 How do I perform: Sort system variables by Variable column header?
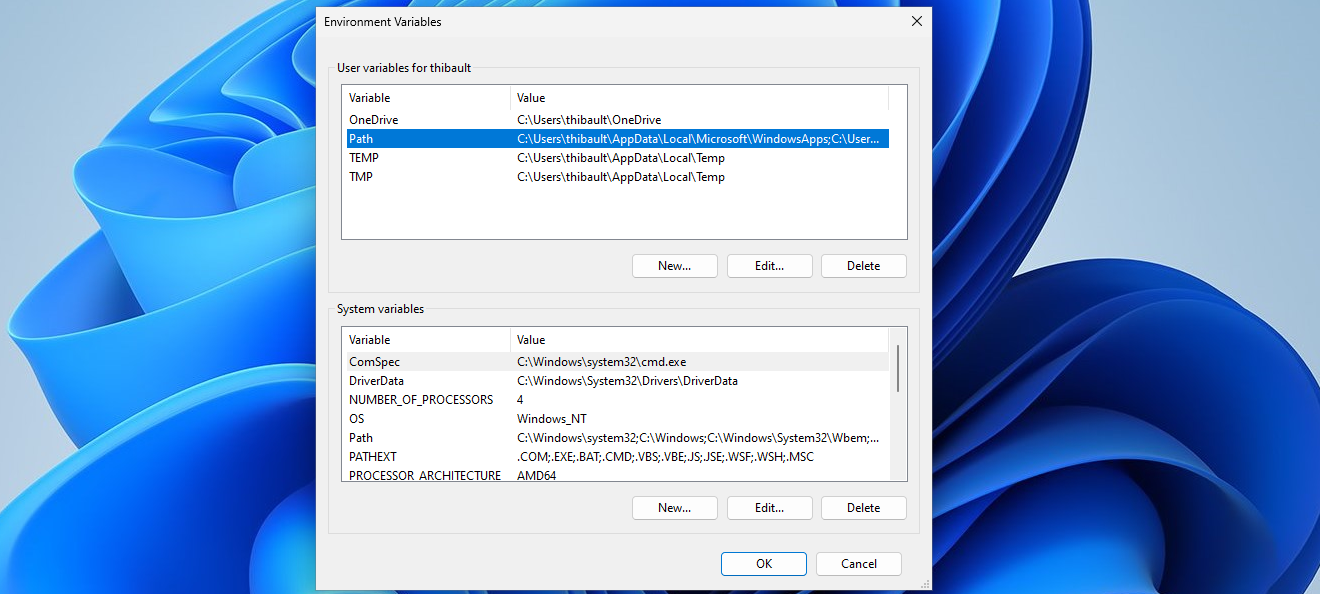427,340
